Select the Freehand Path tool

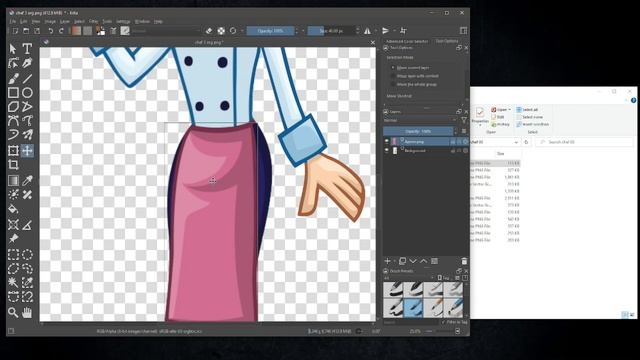[x=27, y=120]
